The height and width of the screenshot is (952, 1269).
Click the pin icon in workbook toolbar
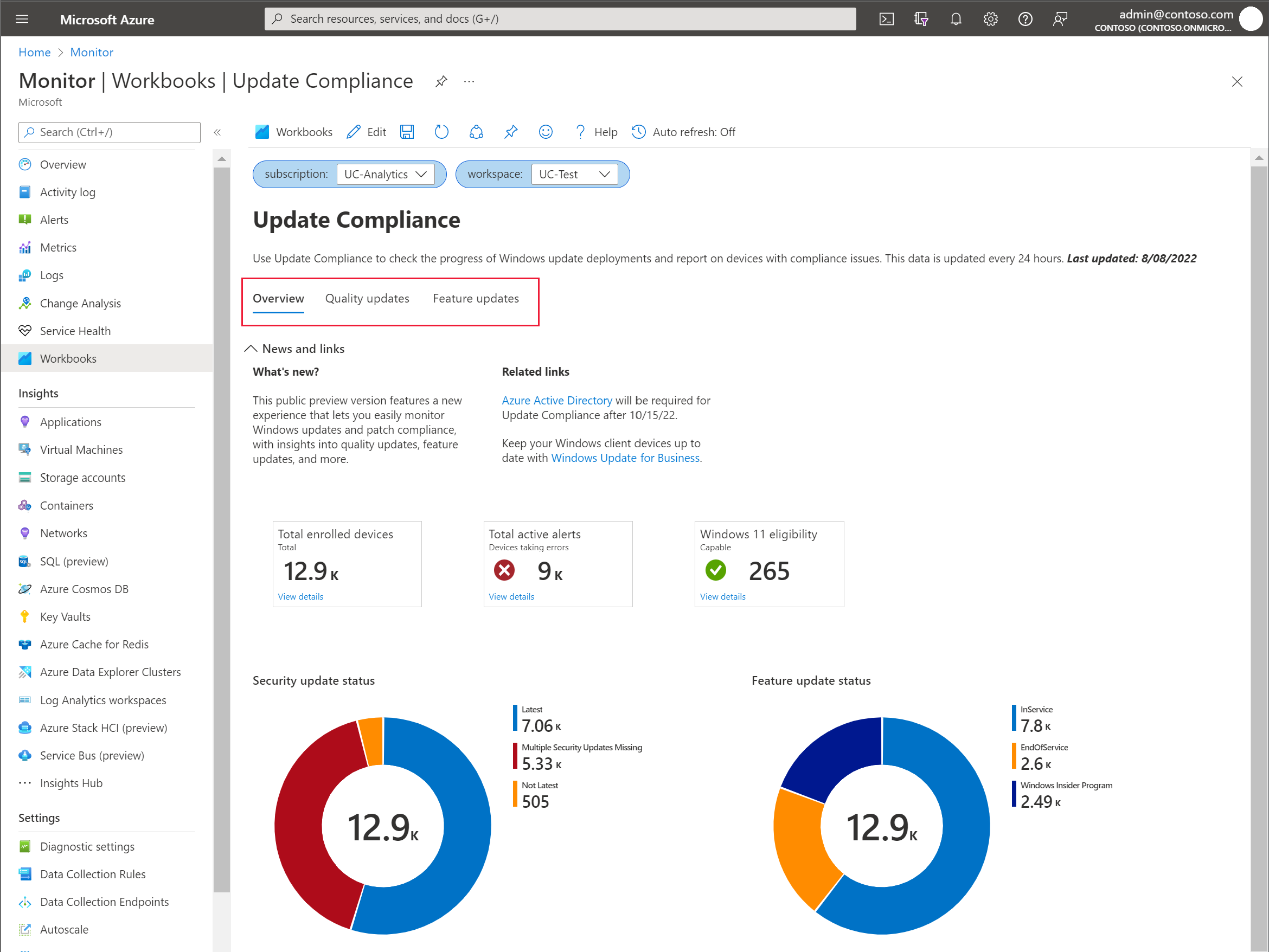[511, 132]
